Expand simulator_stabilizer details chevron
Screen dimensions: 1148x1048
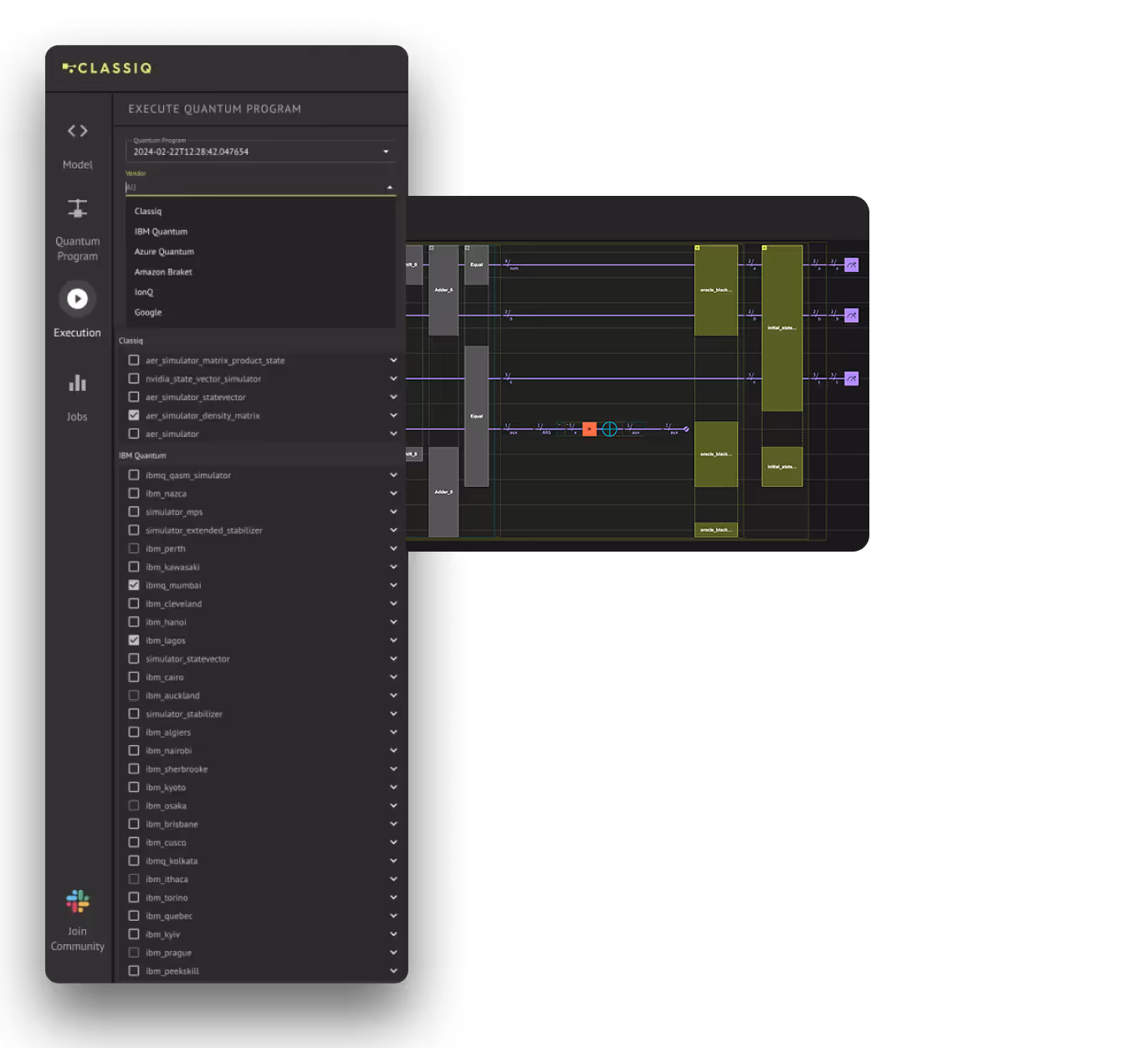(x=393, y=714)
